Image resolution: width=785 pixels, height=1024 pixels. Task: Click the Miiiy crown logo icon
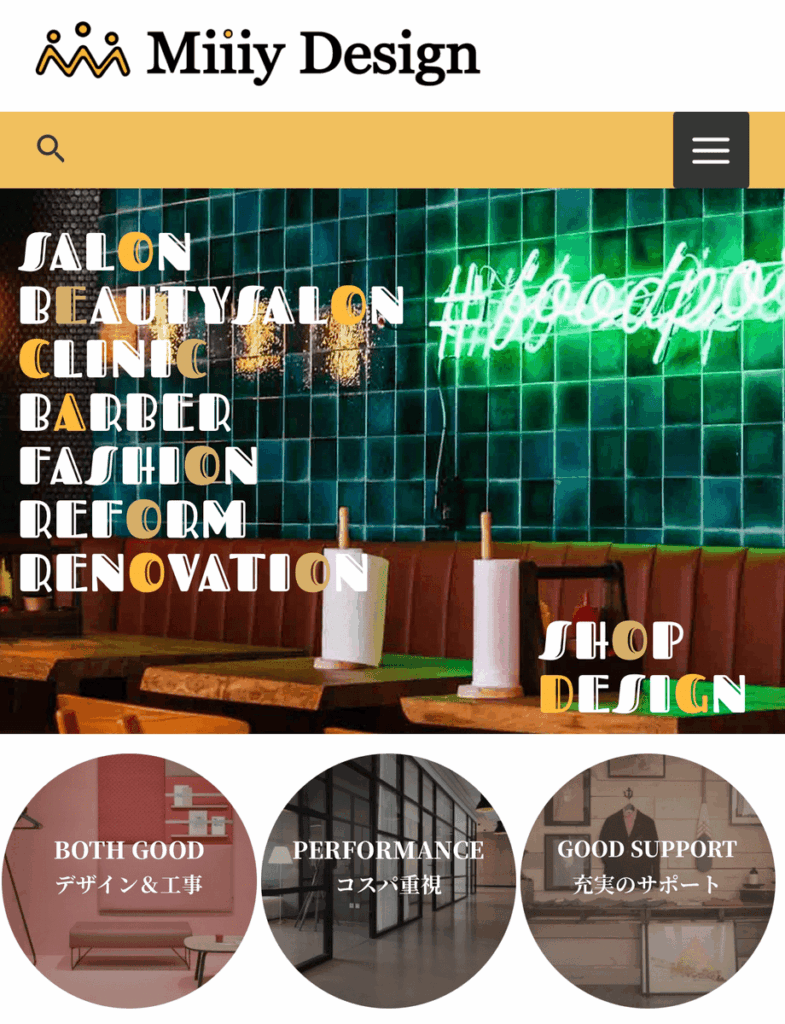click(x=82, y=50)
